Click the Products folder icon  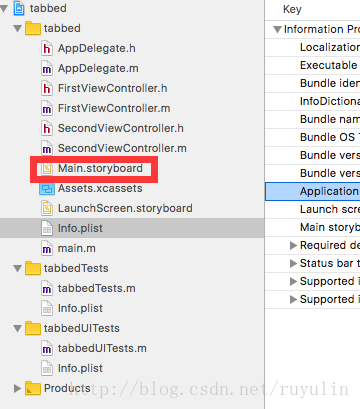33,388
